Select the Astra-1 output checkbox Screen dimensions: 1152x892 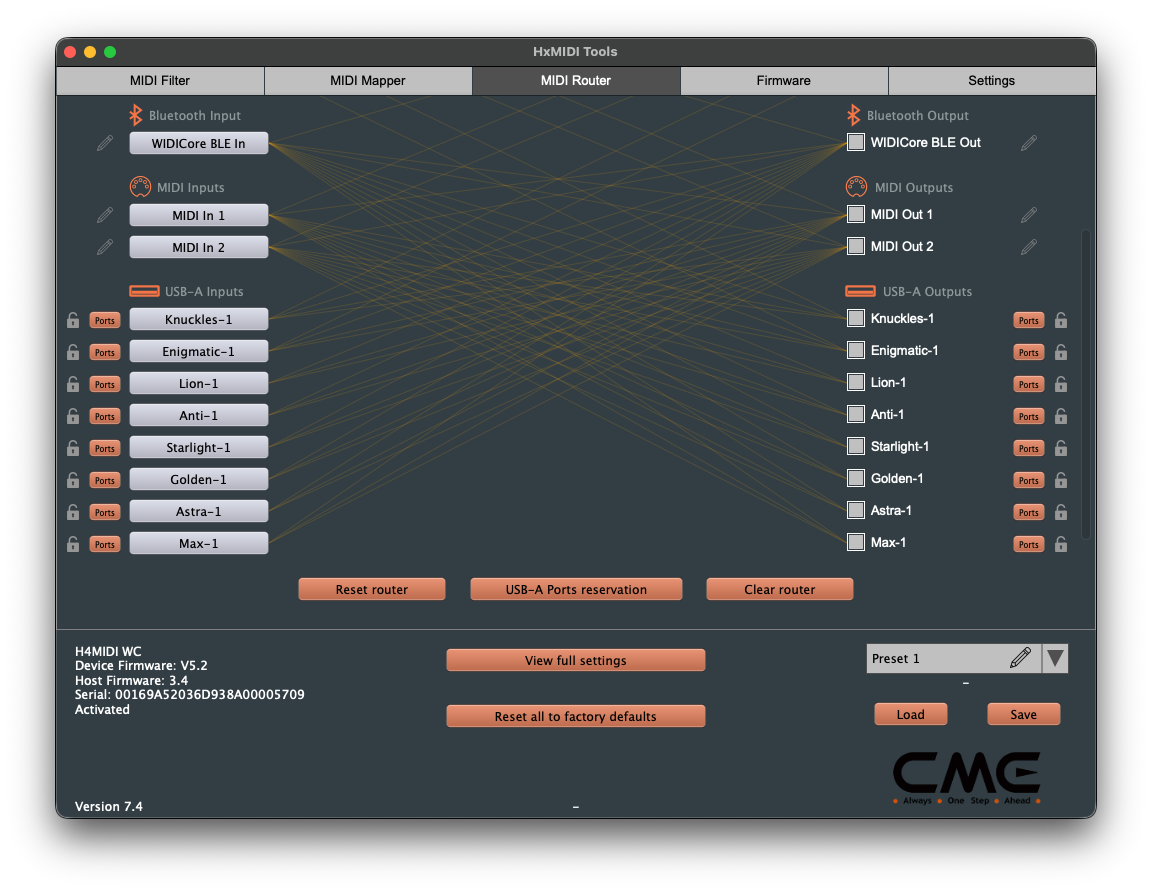pos(856,510)
